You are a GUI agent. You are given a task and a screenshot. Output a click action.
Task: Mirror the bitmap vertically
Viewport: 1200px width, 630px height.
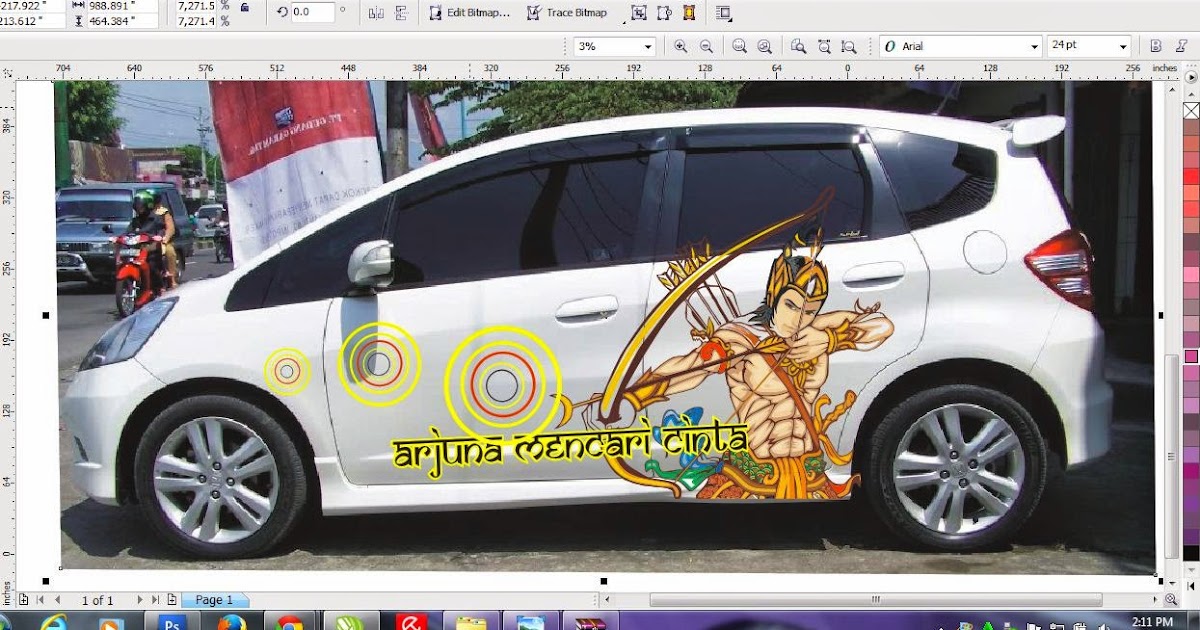400,13
